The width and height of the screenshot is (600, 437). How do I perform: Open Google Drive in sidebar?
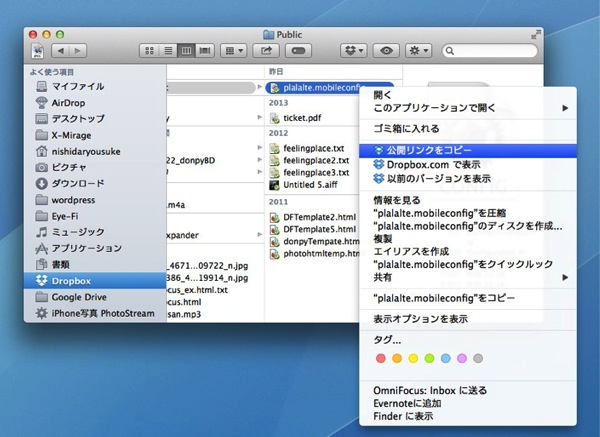95,297
